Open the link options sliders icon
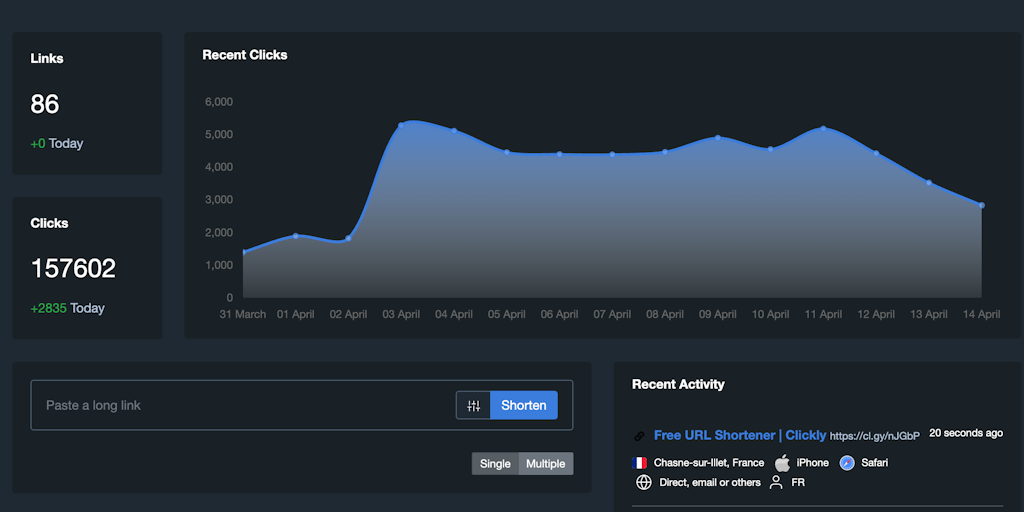The height and width of the screenshot is (512, 1024). 473,406
